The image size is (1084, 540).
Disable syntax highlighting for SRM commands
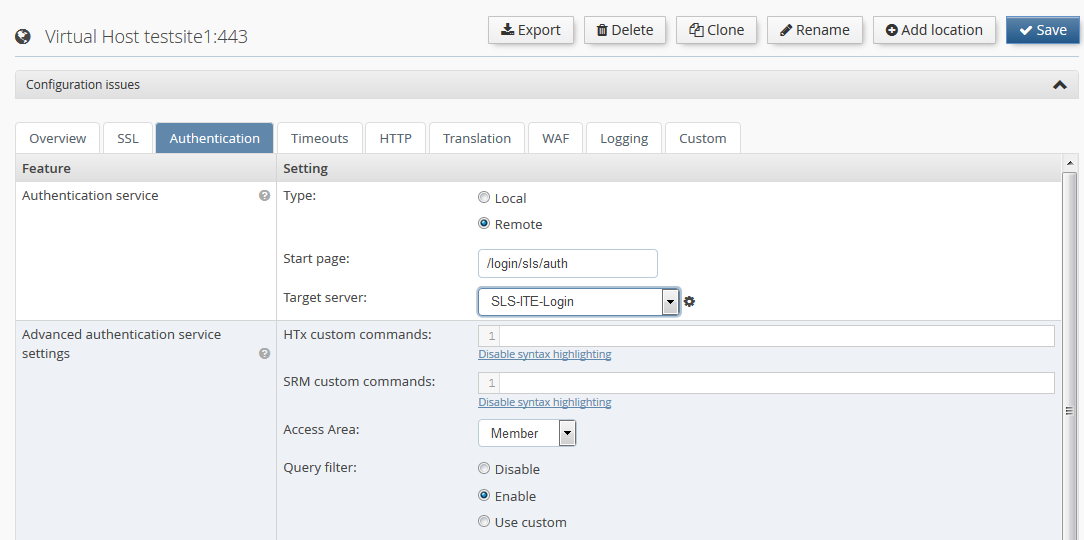545,402
